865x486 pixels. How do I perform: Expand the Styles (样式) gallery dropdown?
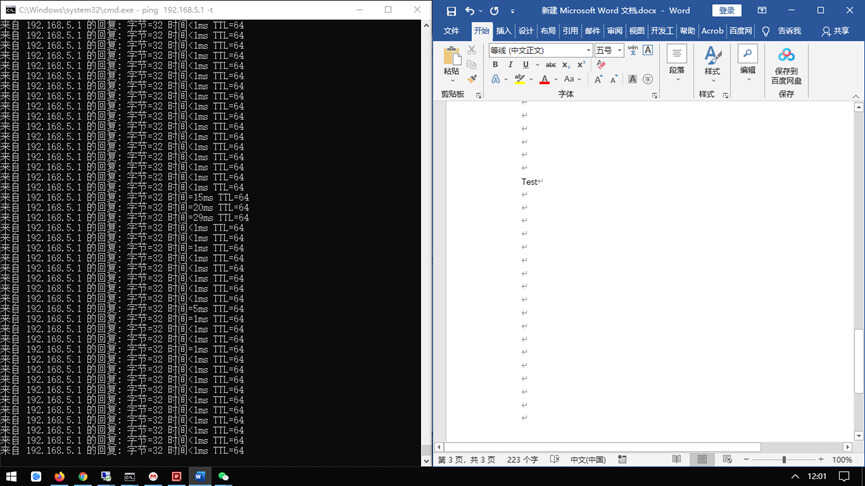(x=712, y=63)
